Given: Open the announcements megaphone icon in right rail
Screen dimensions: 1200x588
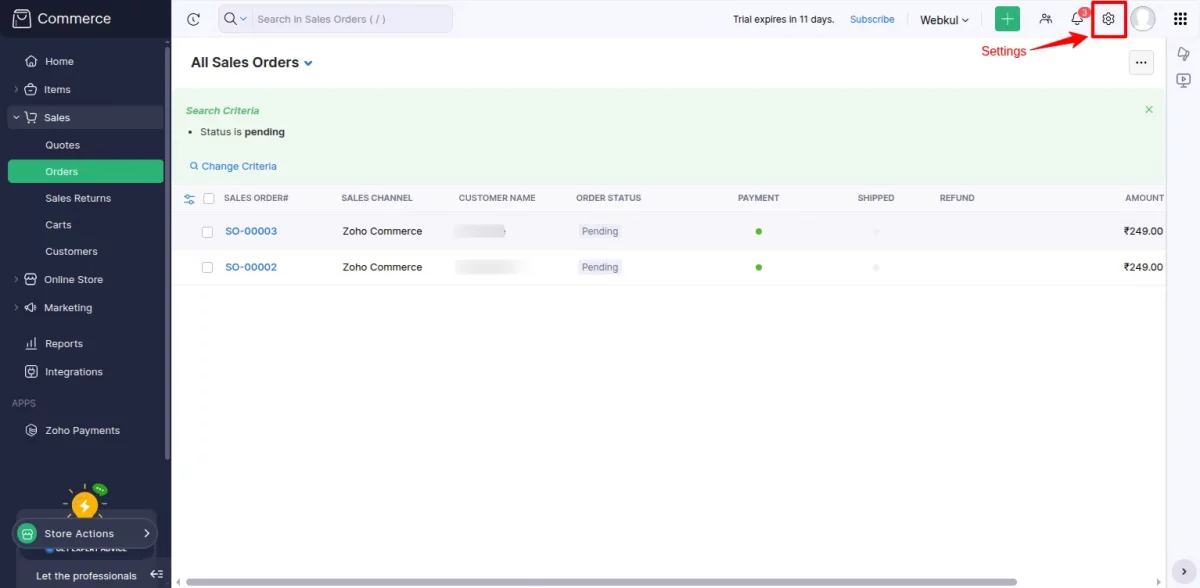Looking at the screenshot, I should pyautogui.click(x=1184, y=54).
